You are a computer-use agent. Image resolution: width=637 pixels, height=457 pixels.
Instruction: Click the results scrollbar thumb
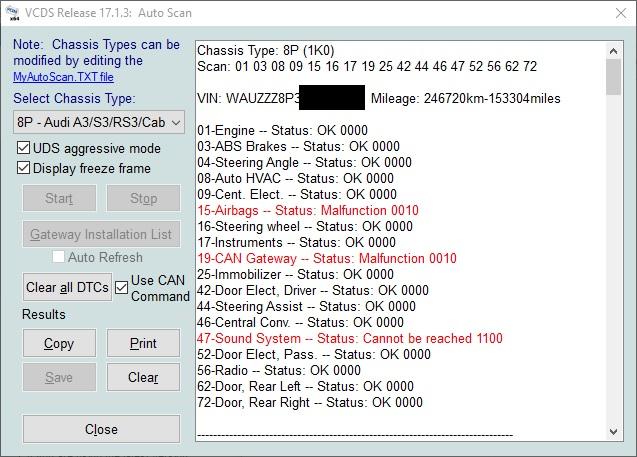[x=613, y=77]
